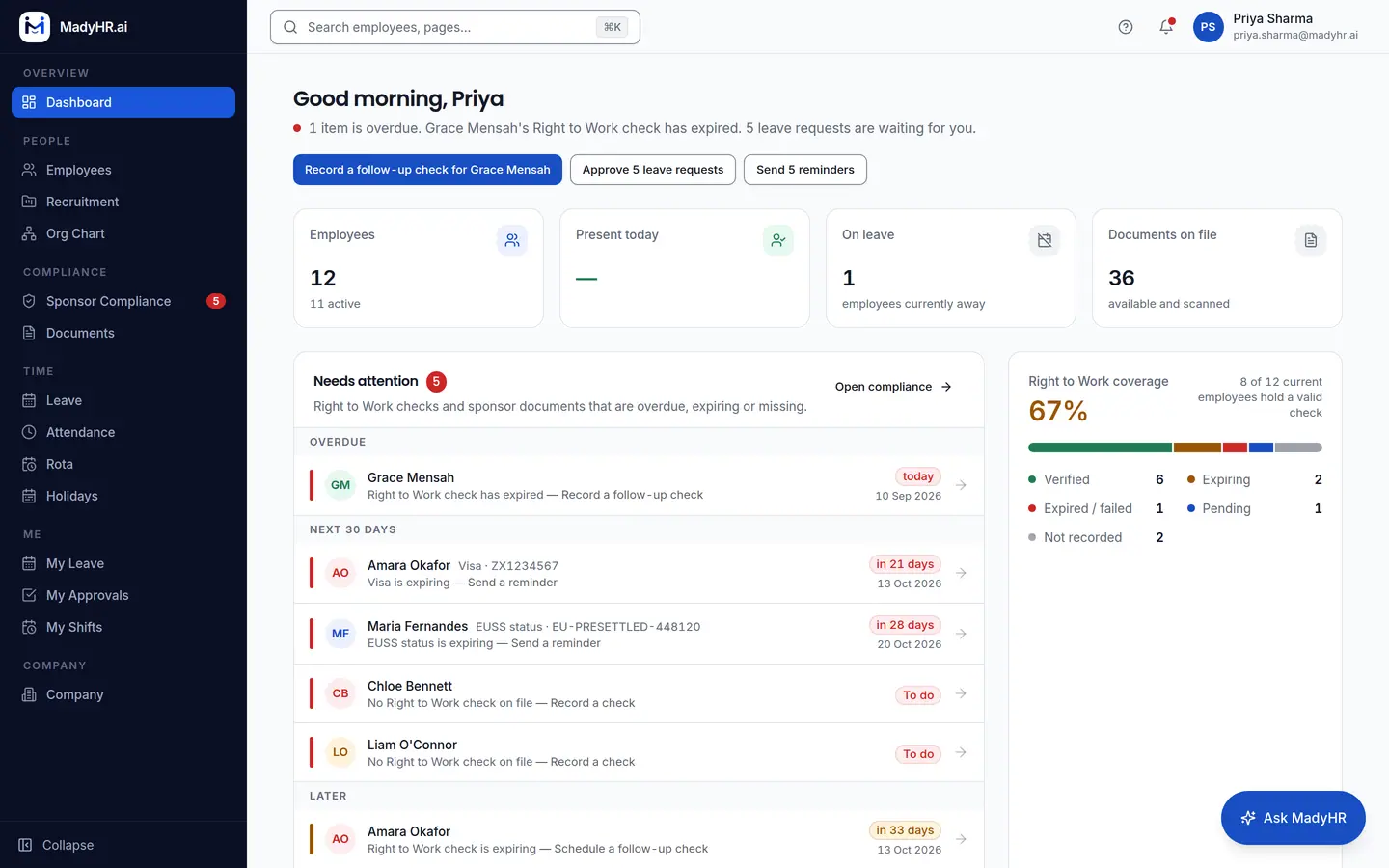Screen dimensions: 1389x868
Task: Click the Employees card people icon
Action: (x=512, y=240)
